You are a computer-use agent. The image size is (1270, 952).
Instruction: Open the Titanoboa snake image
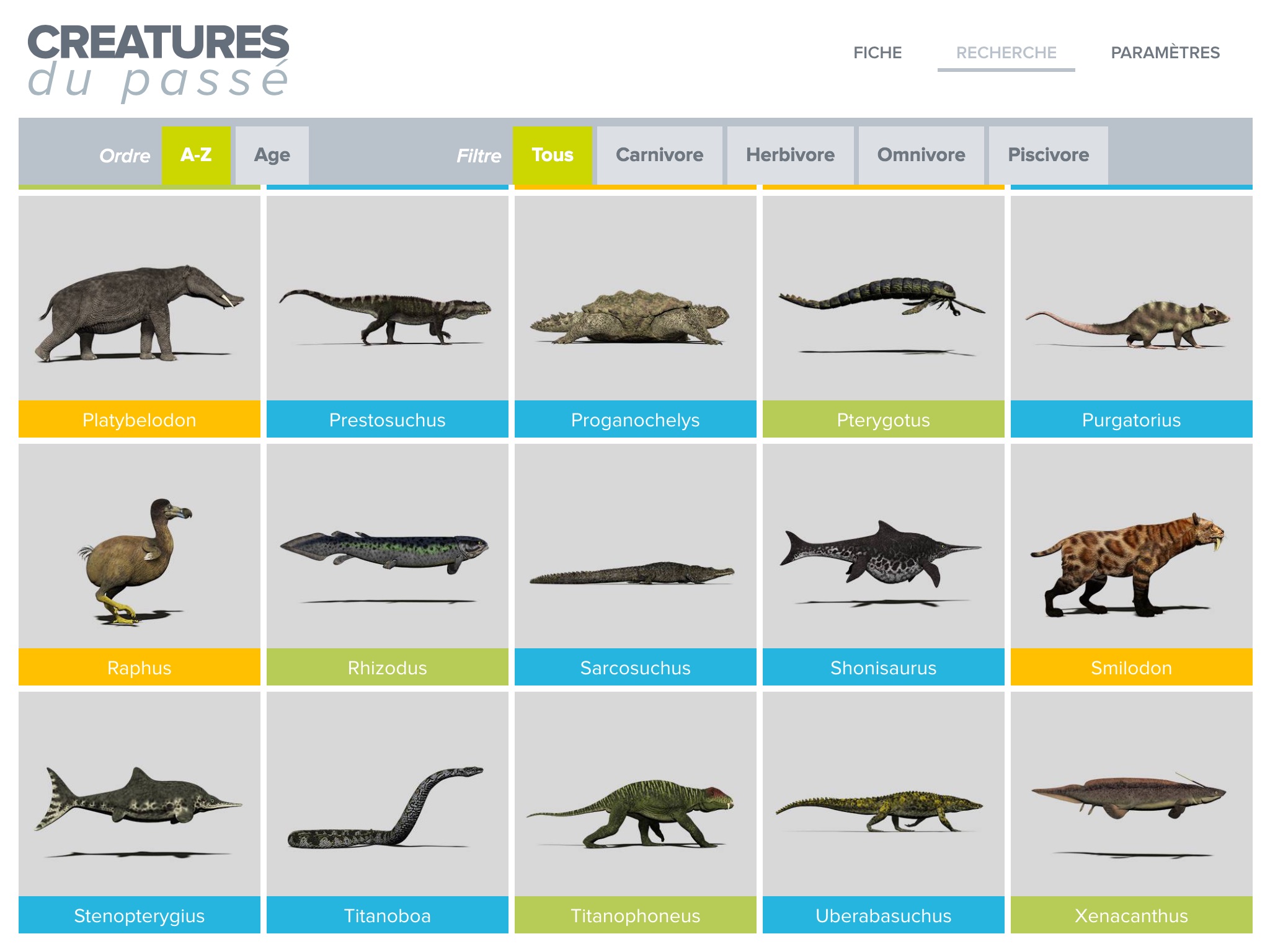(x=388, y=794)
